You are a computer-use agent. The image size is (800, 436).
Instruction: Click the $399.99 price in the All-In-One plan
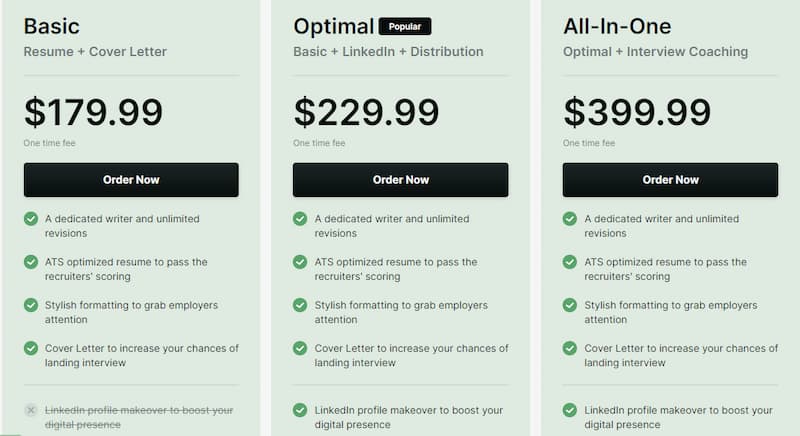(x=637, y=112)
